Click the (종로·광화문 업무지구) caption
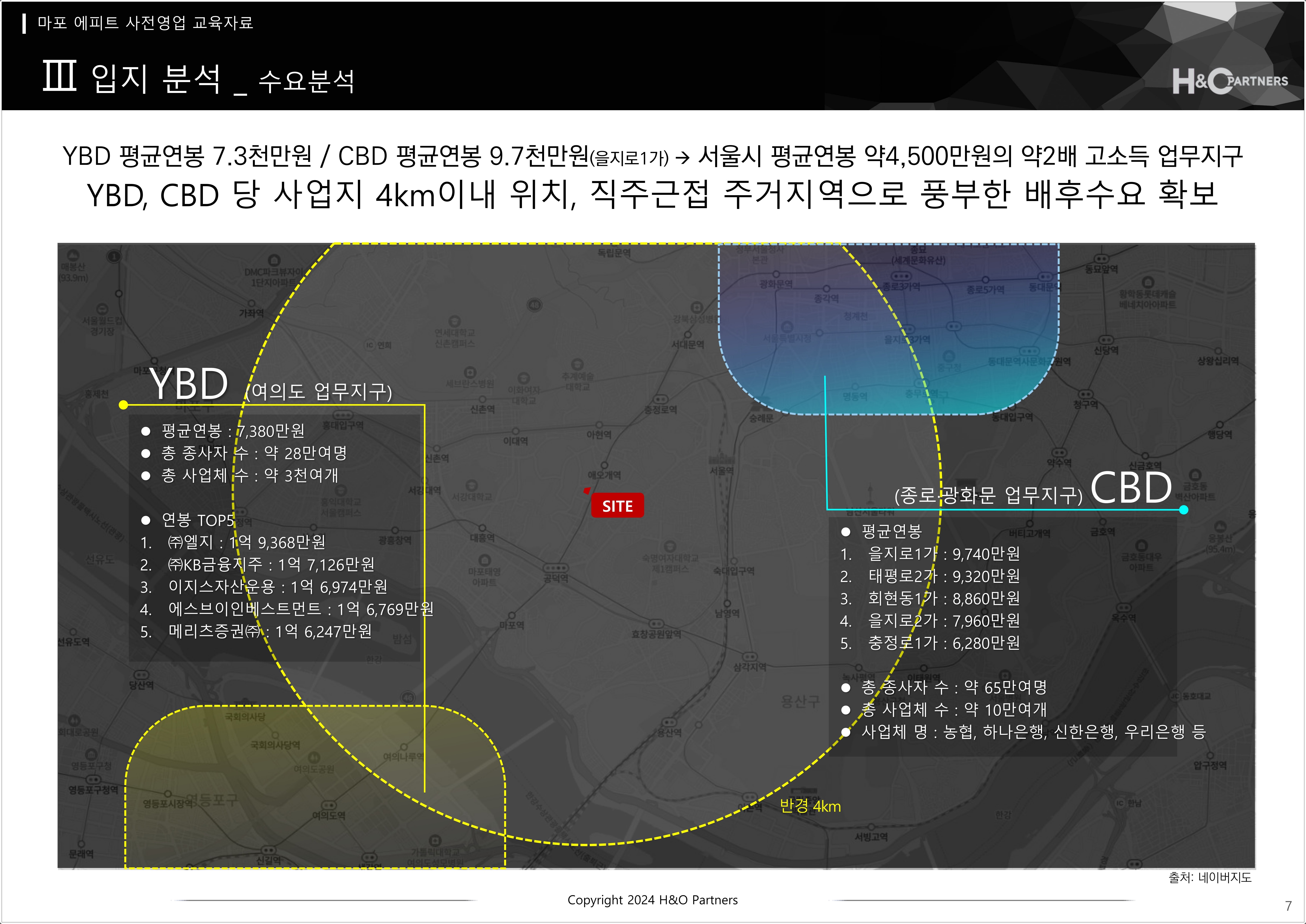Image resolution: width=1306 pixels, height=924 pixels. (988, 496)
